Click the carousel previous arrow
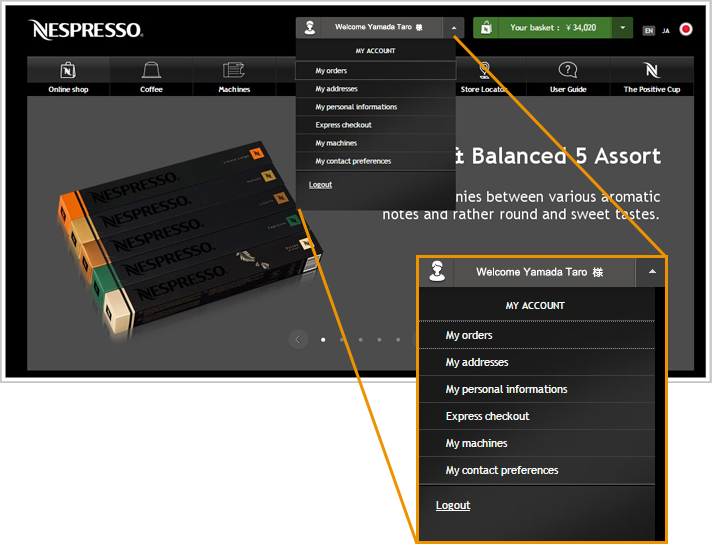Viewport: 712px width, 544px height. point(298,340)
